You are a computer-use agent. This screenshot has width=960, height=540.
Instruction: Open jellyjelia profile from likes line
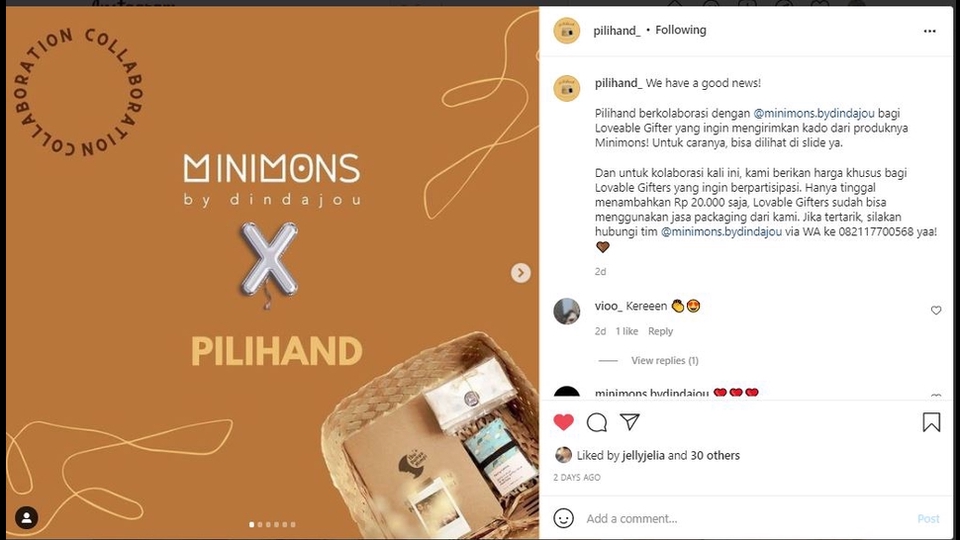click(643, 456)
